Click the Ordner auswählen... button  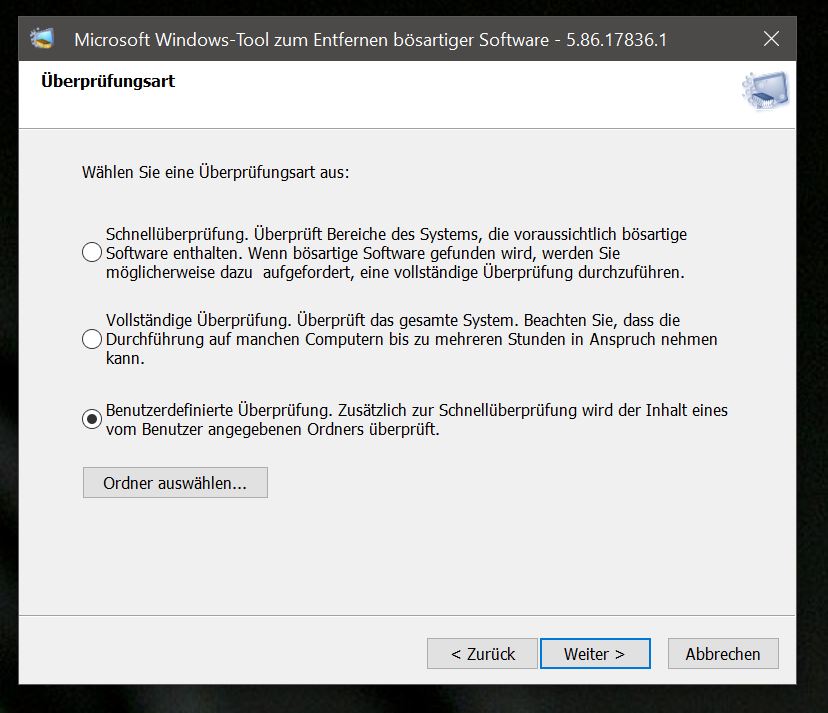pos(175,483)
